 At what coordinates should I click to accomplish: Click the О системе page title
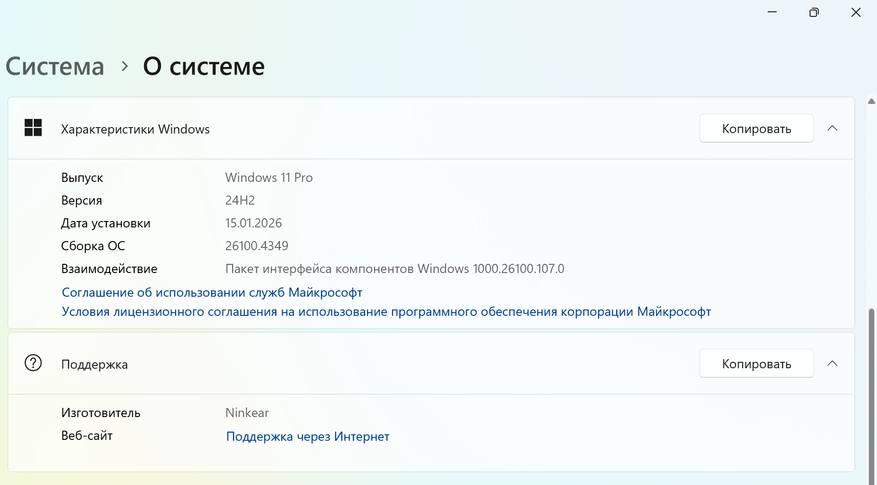tap(204, 67)
